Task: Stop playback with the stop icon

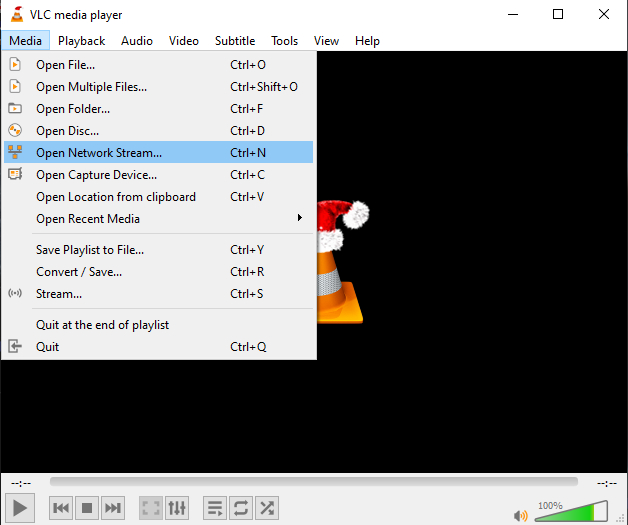Action: click(x=87, y=508)
